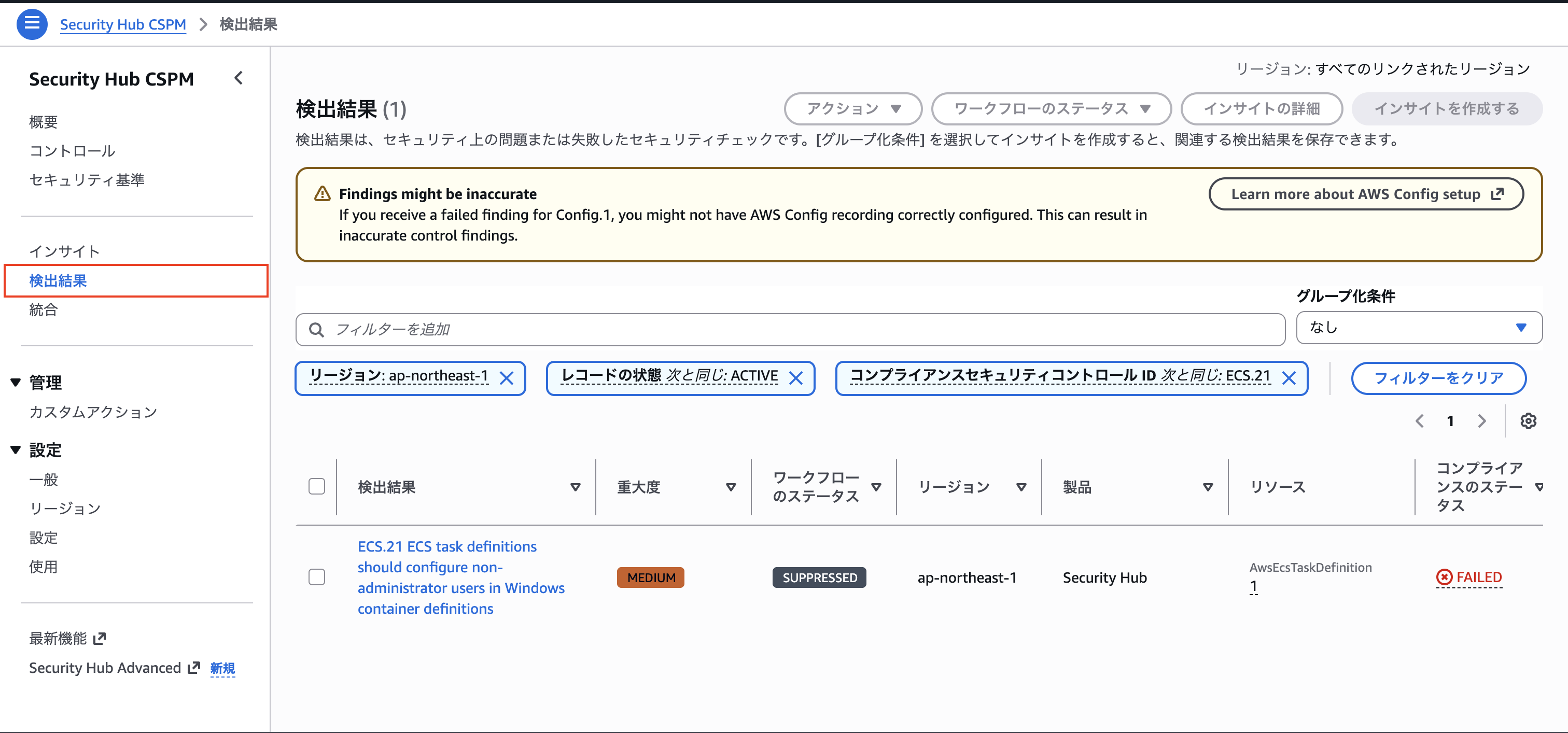Sort by 検出結果 column arrow

tap(575, 487)
